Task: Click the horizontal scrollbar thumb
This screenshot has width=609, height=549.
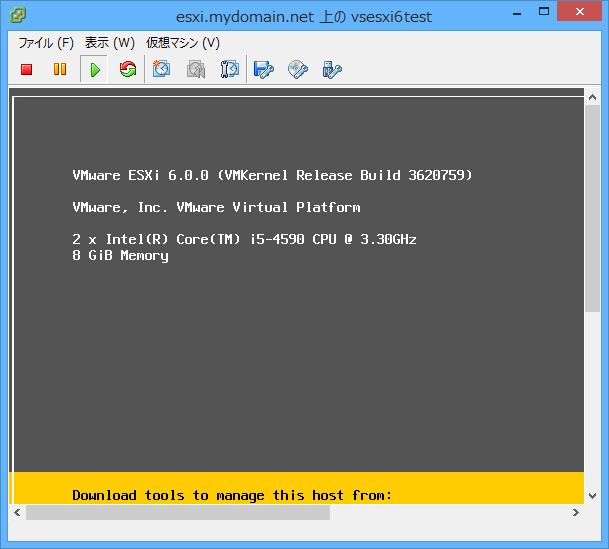Action: tap(178, 513)
